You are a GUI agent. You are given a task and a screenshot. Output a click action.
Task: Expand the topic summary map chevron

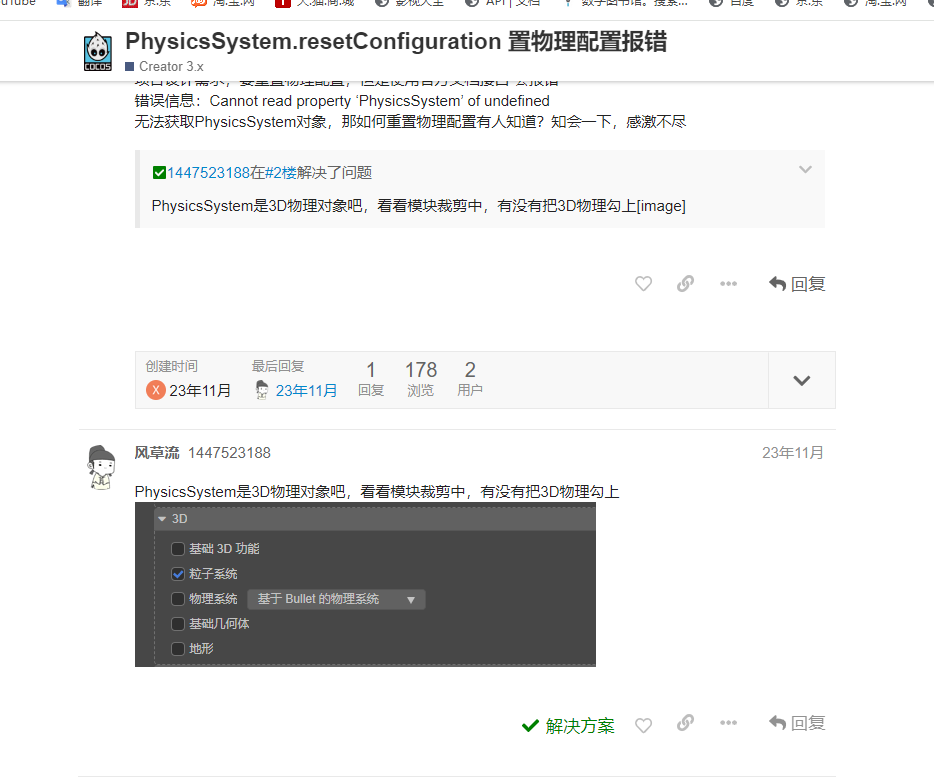[802, 380]
